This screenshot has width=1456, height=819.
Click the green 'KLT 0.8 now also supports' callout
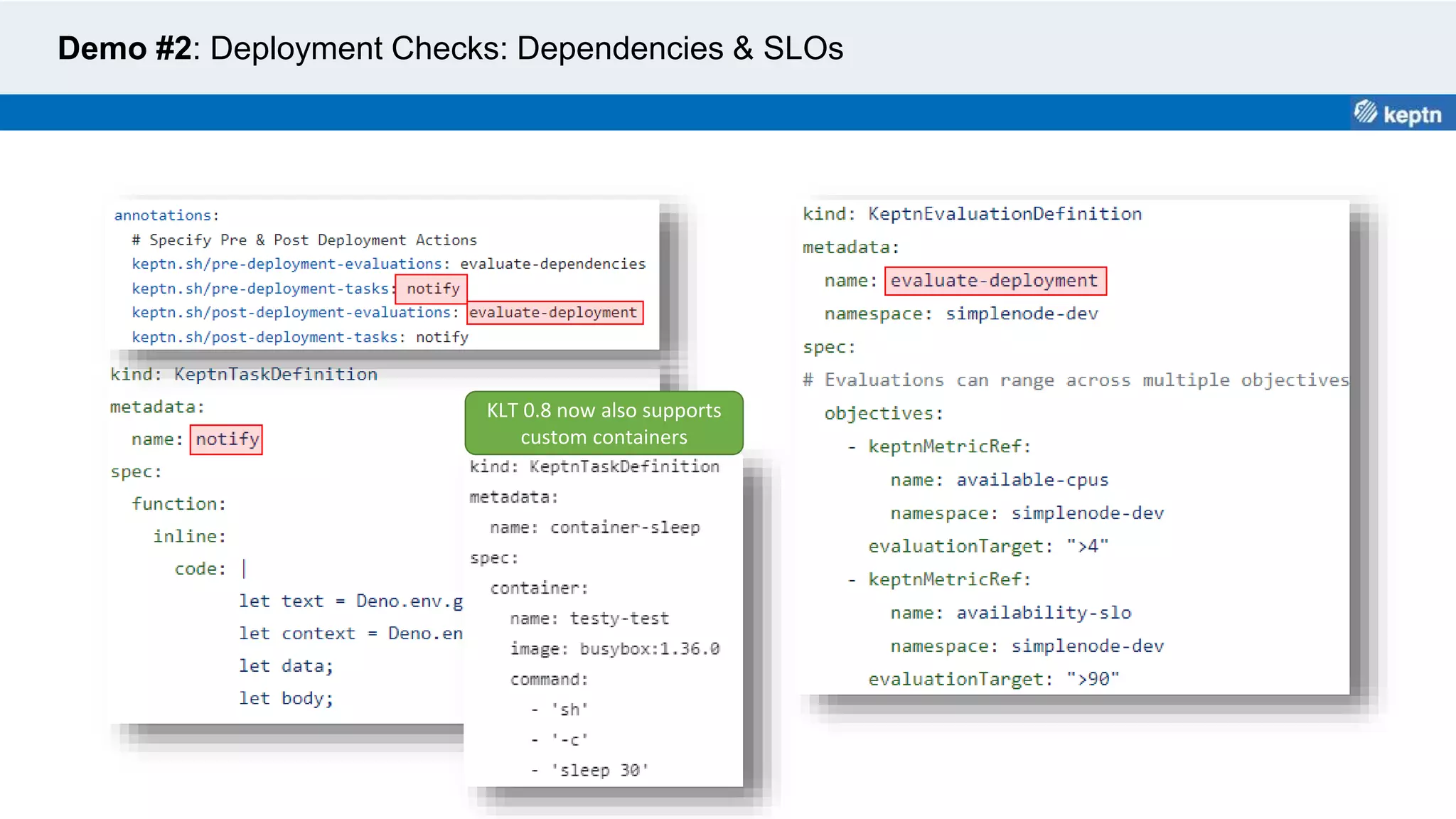(x=604, y=423)
